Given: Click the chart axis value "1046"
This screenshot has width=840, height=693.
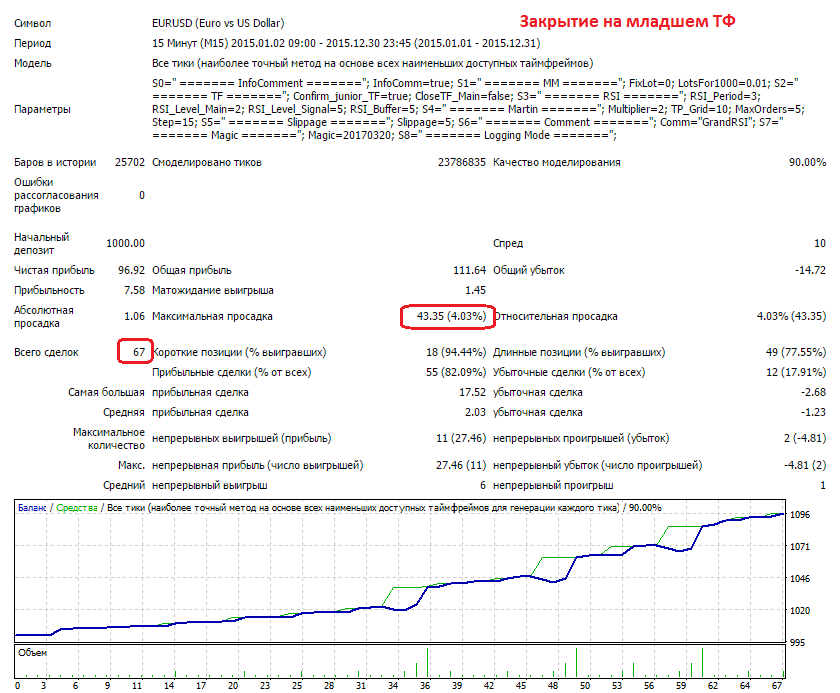Looking at the screenshot, I should (x=800, y=579).
